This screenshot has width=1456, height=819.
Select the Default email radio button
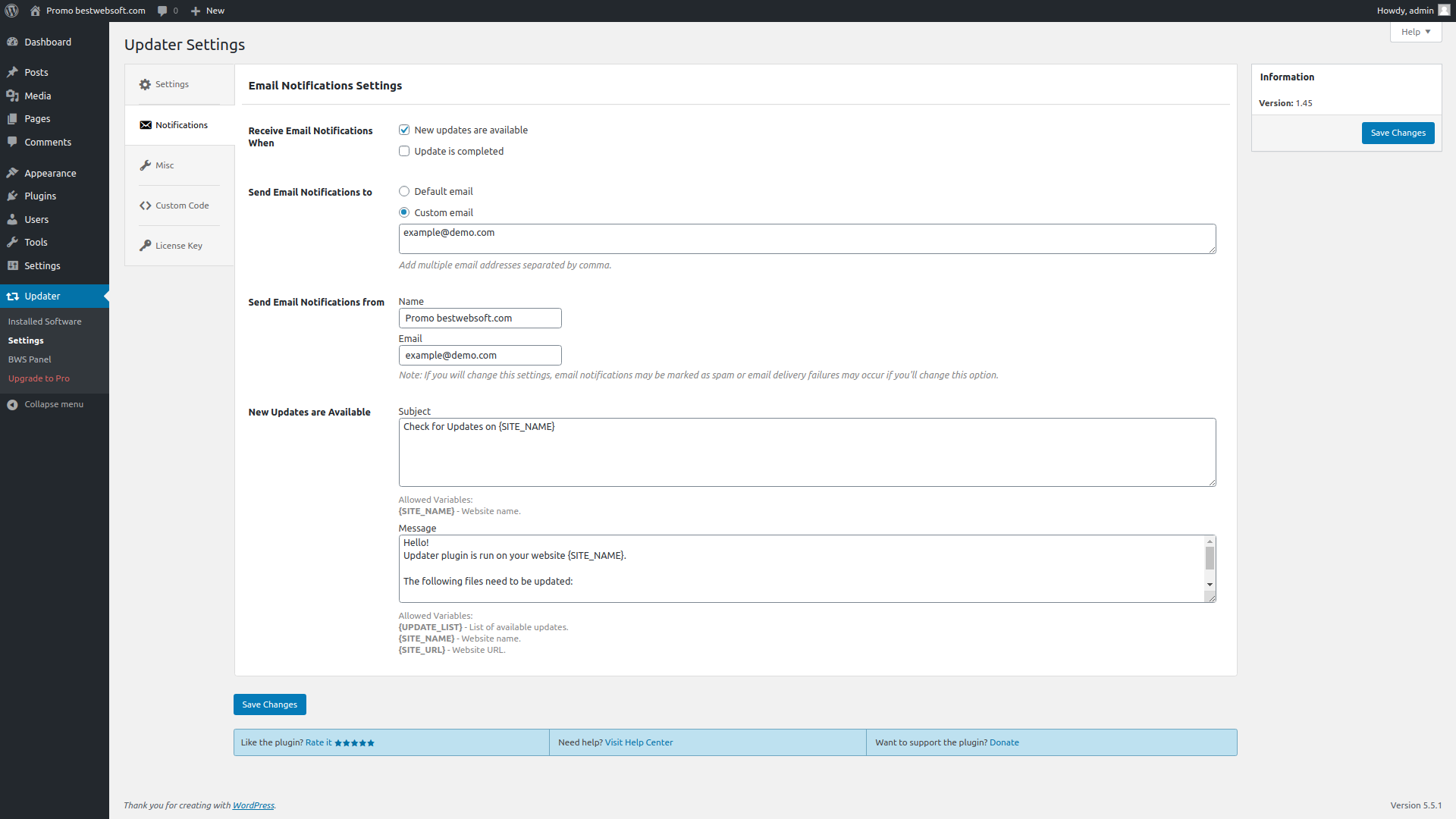click(403, 190)
